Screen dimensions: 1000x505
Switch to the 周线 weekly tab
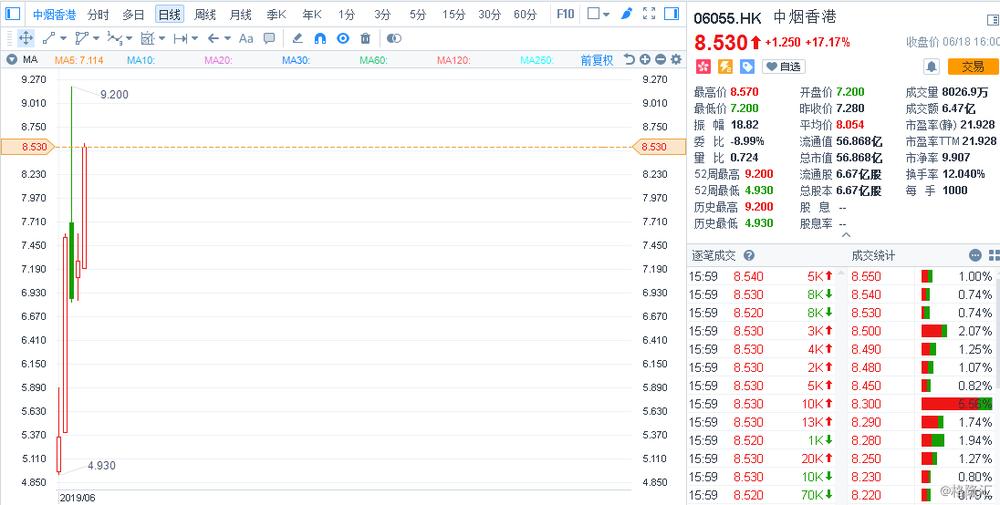(x=205, y=14)
